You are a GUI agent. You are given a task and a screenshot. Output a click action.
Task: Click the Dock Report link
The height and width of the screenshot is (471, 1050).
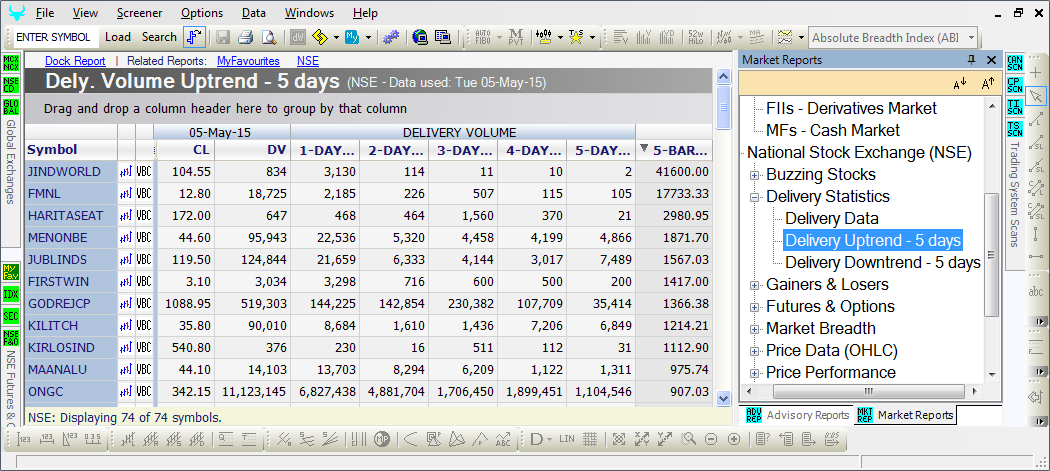click(75, 61)
